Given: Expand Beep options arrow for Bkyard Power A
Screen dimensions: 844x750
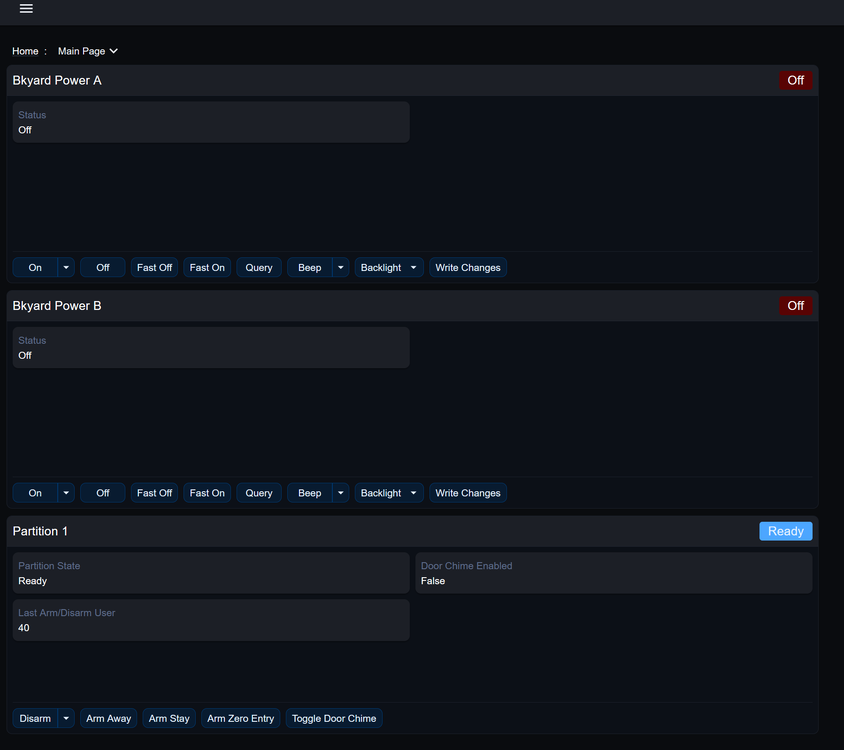Looking at the screenshot, I should [x=341, y=268].
